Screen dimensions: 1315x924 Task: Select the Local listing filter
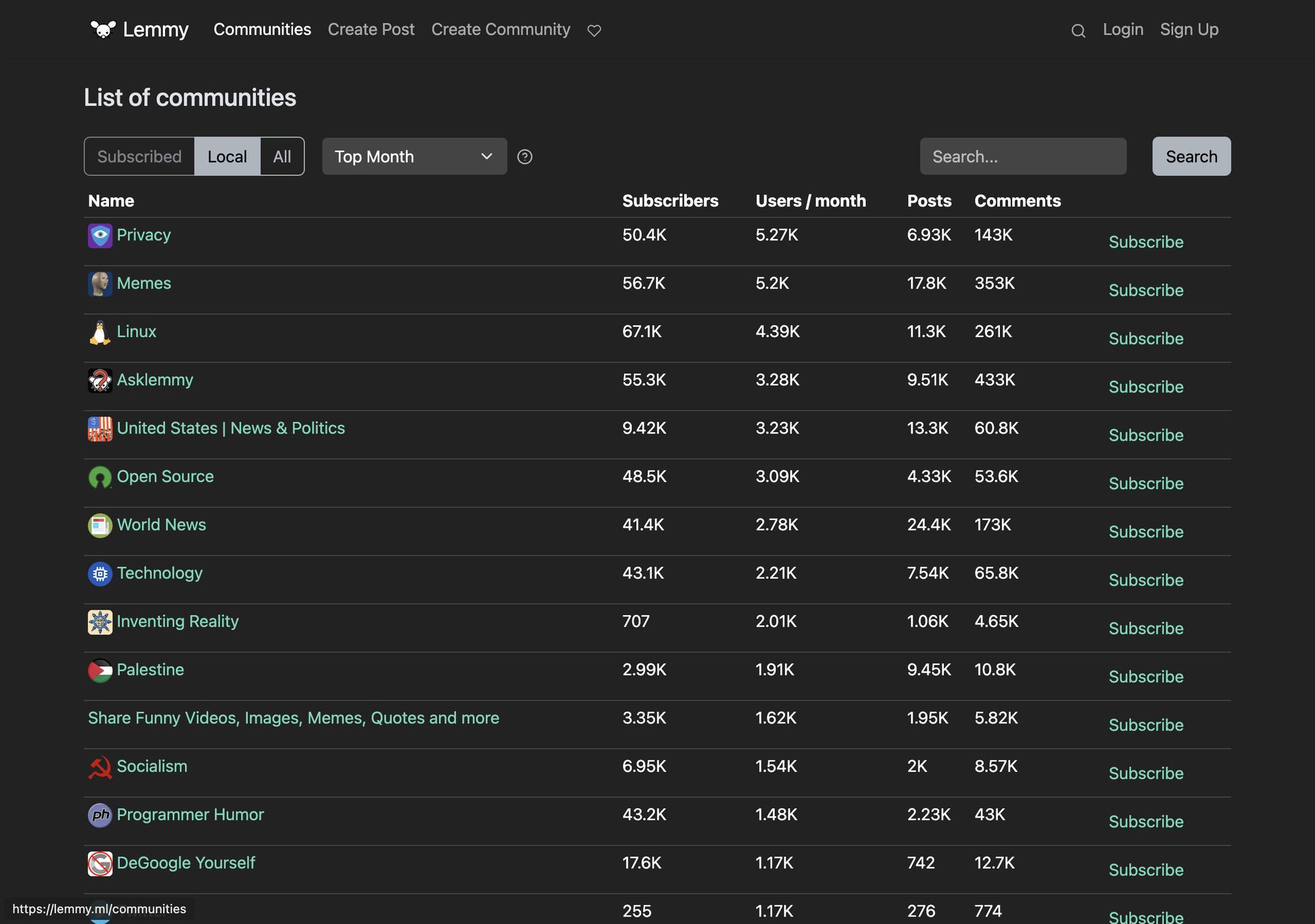coord(227,157)
